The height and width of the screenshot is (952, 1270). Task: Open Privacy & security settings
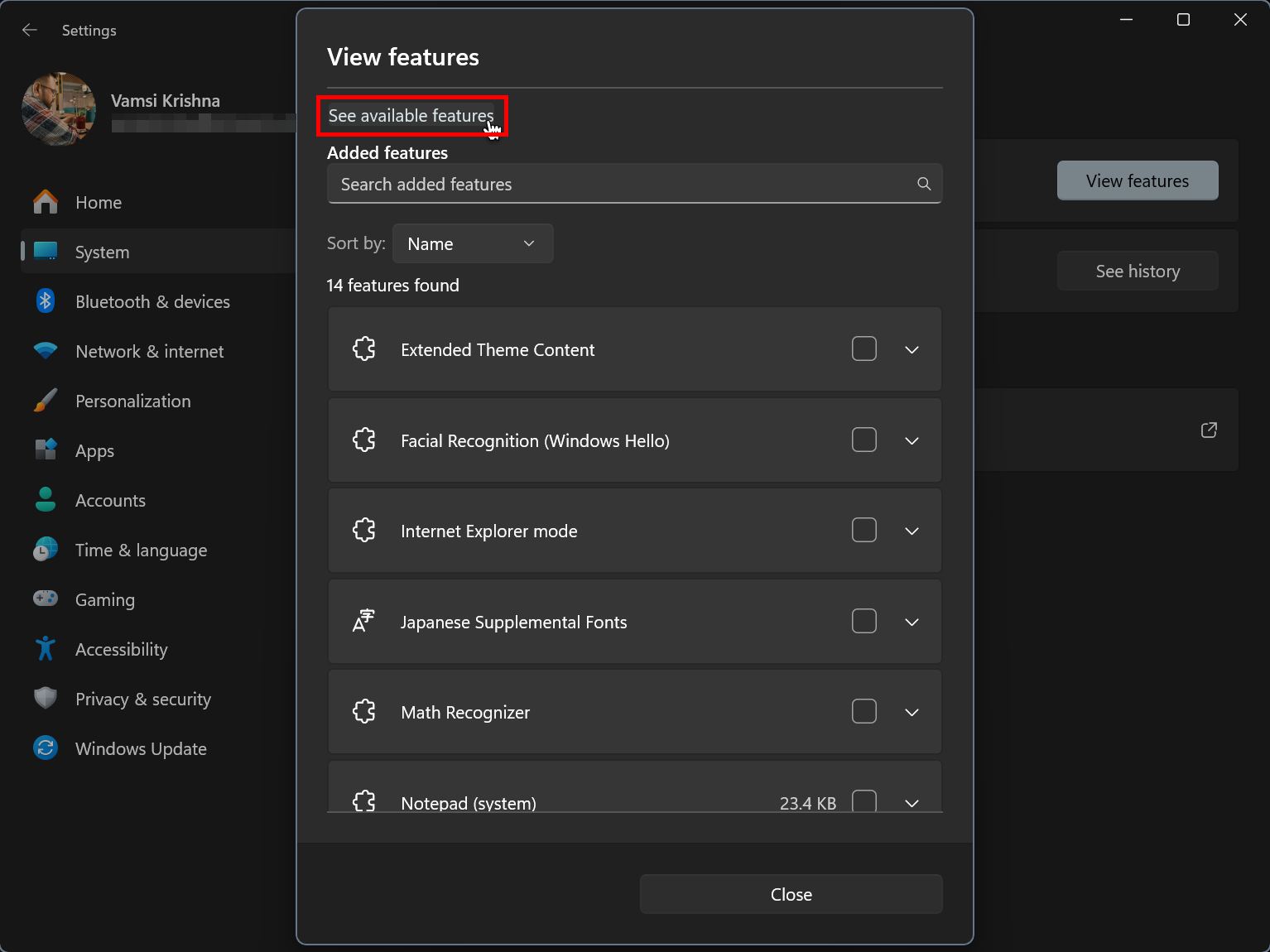143,699
